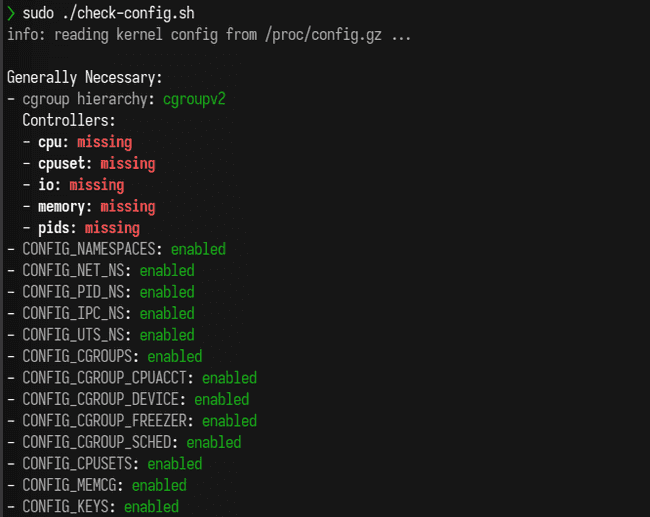Click the green cgroupv2 value
The width and height of the screenshot is (650, 517).
[194, 99]
